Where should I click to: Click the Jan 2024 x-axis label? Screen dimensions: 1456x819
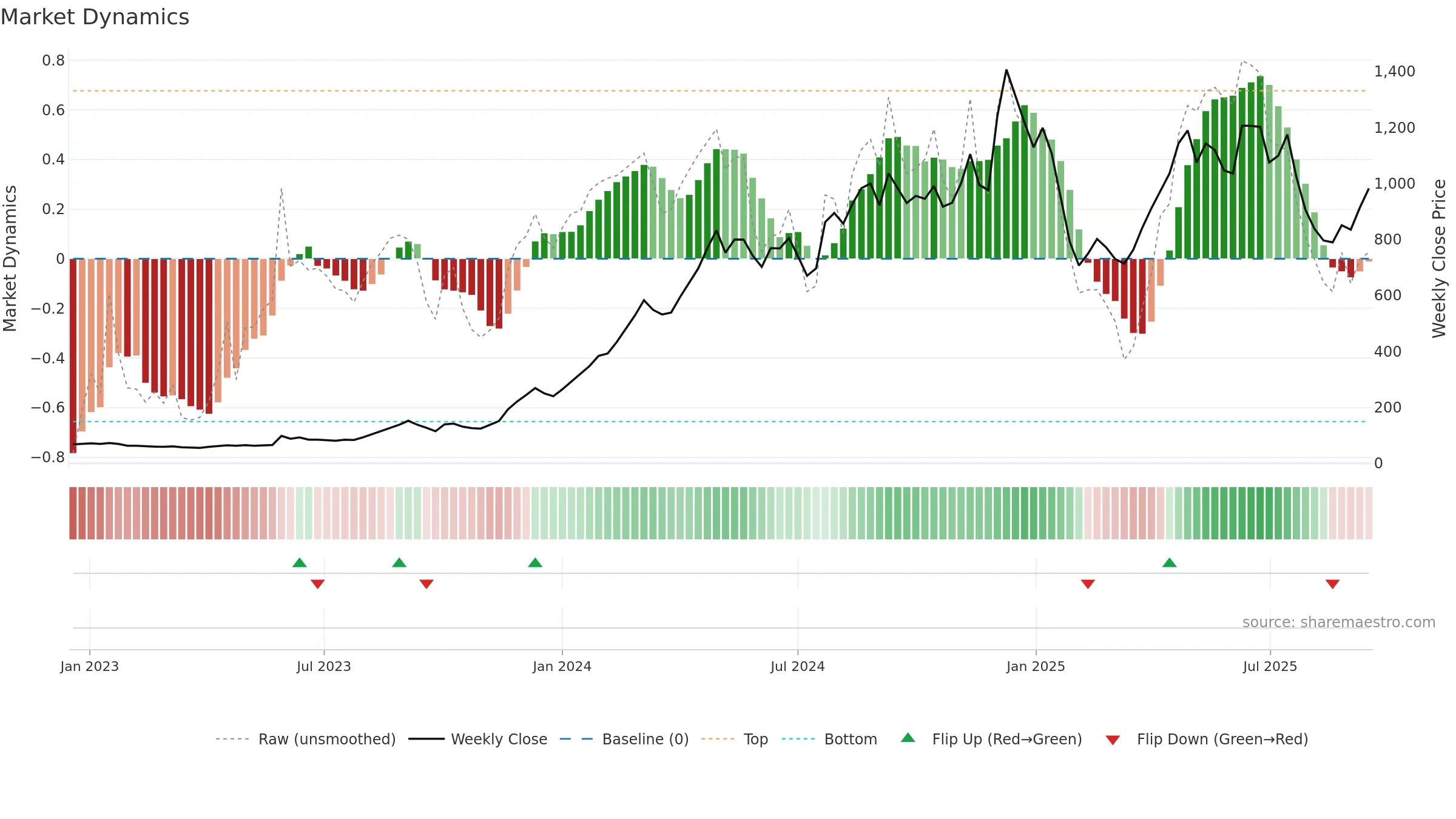(562, 666)
